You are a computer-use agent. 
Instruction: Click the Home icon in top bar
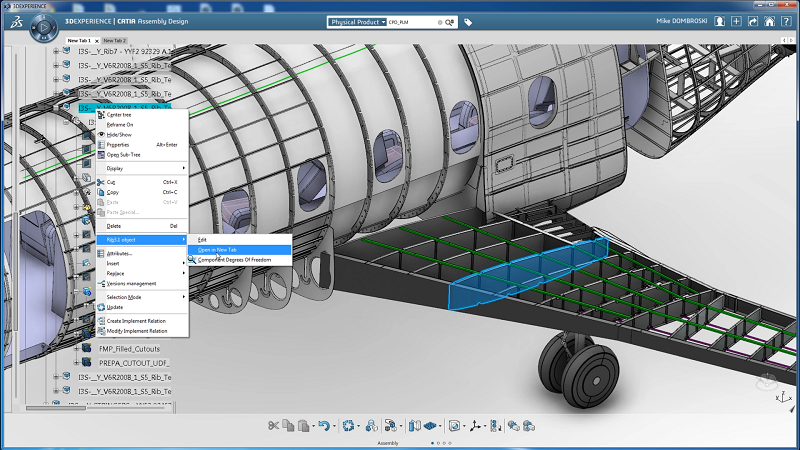769,21
